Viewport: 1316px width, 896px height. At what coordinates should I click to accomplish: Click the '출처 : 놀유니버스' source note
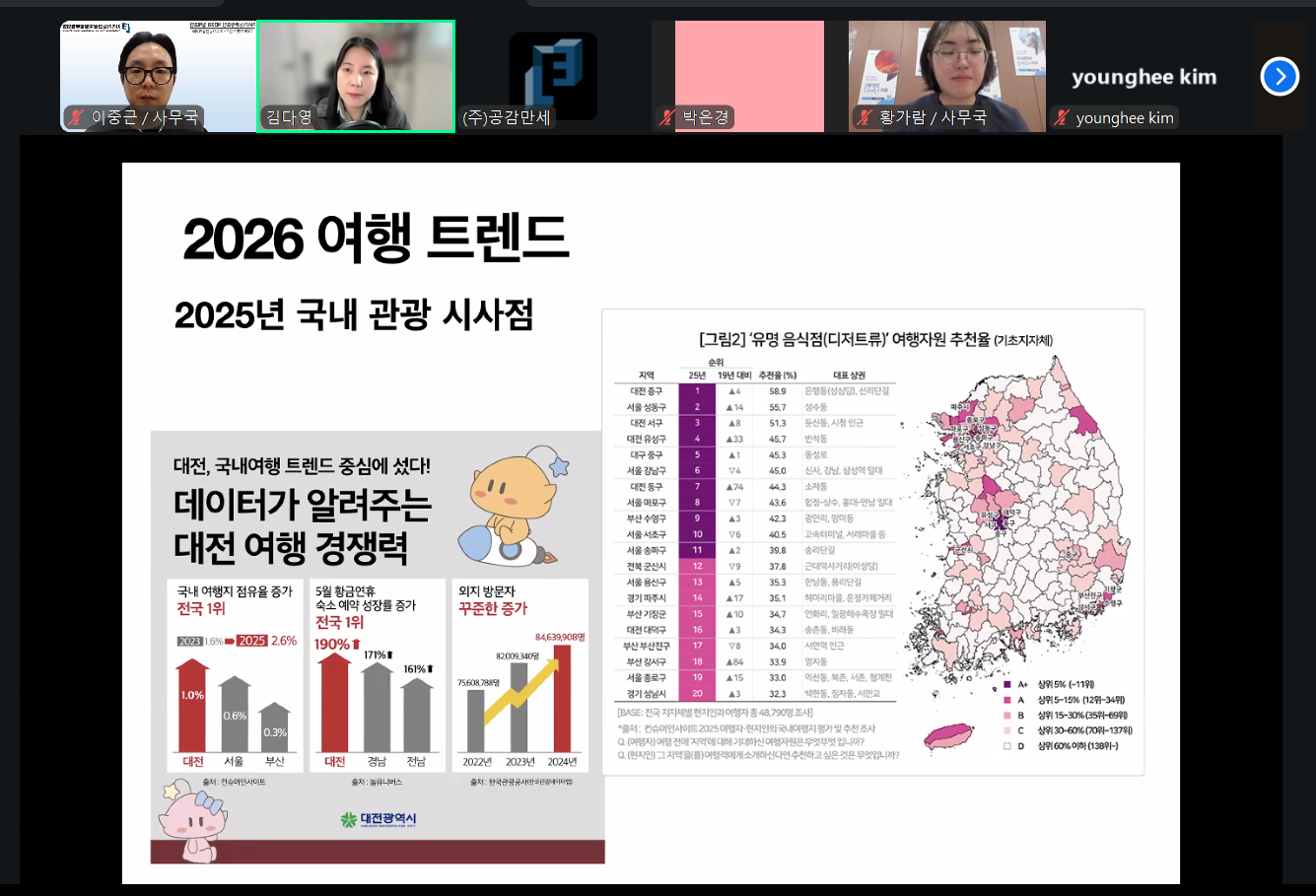point(377,783)
